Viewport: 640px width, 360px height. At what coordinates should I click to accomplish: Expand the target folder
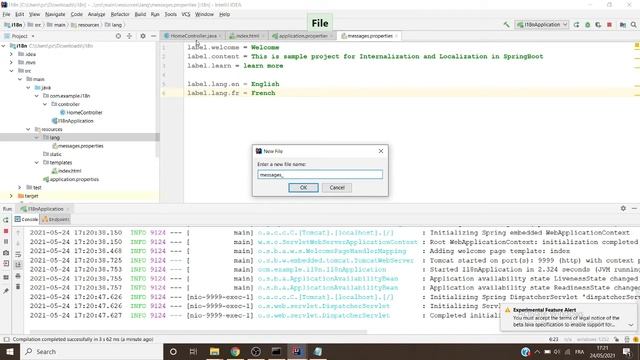pos(11,196)
